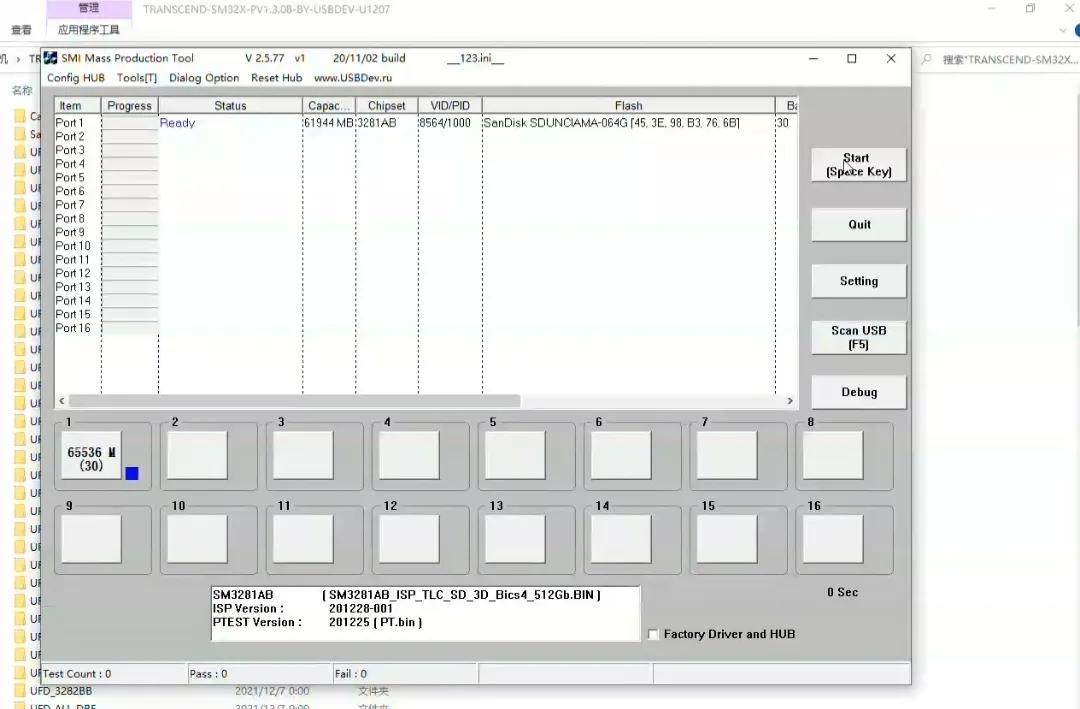
Task: Open the Dialog Option menu
Action: [x=204, y=78]
